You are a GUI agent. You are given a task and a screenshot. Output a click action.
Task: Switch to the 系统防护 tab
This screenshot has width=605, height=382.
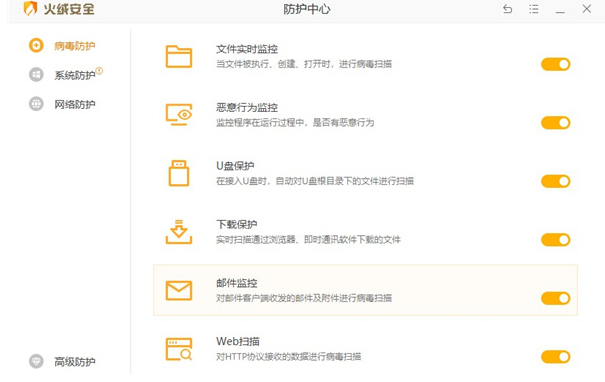point(74,75)
